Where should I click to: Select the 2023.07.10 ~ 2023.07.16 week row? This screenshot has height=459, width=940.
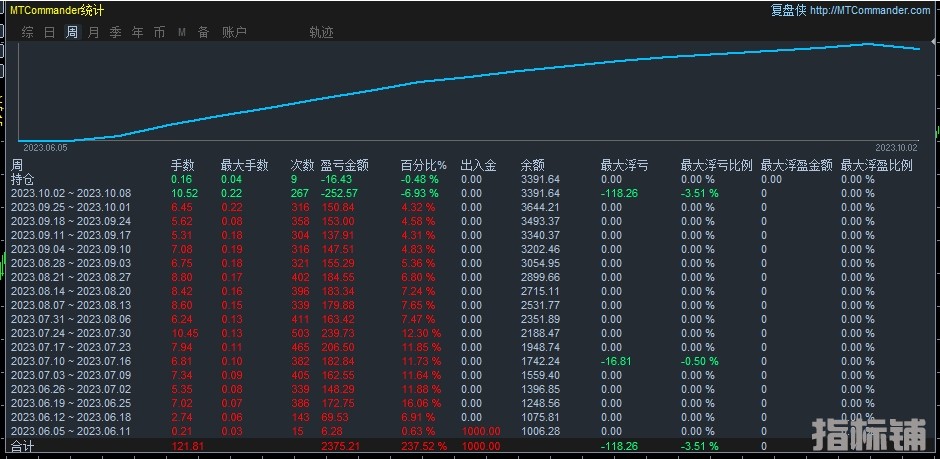coord(71,361)
